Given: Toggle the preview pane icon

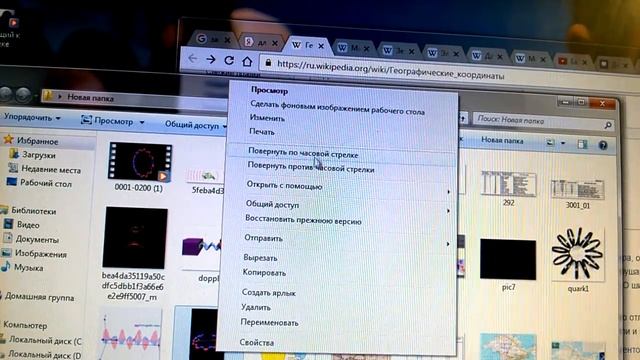Looking at the screenshot, I should click(582, 144).
